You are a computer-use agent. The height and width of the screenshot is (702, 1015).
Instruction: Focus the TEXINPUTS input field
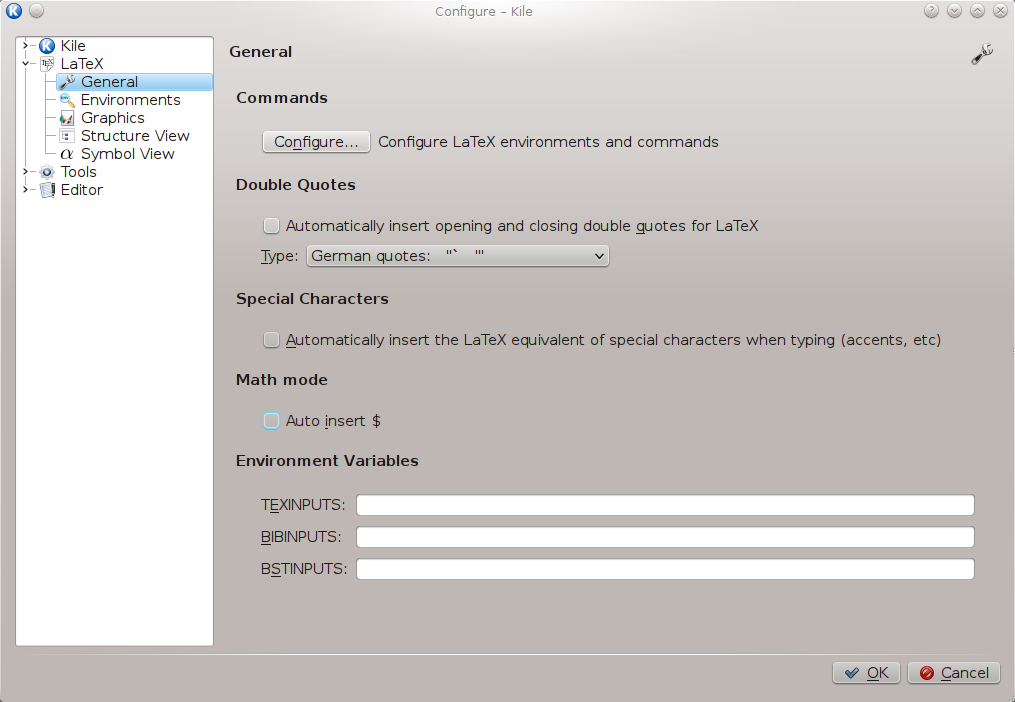pos(665,505)
